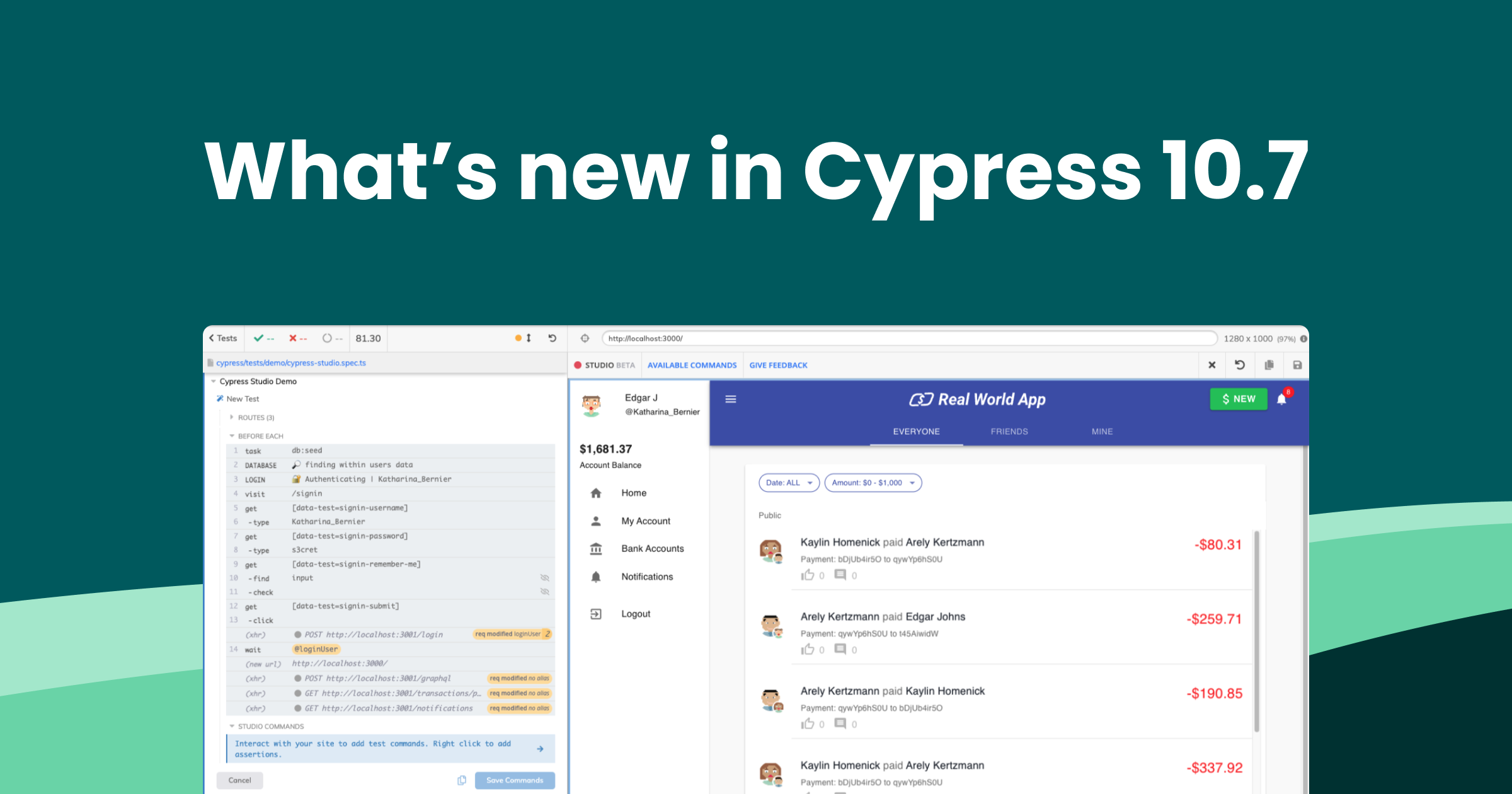Click the green $ NEW button

click(x=1238, y=399)
